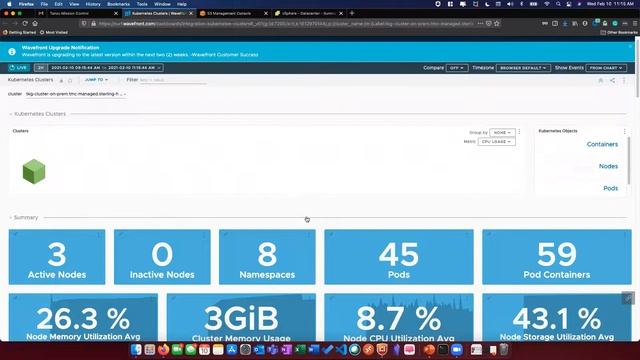This screenshot has height=360, width=640.
Task: Open the Firefox hamburger menu
Action: click(x=635, y=24)
